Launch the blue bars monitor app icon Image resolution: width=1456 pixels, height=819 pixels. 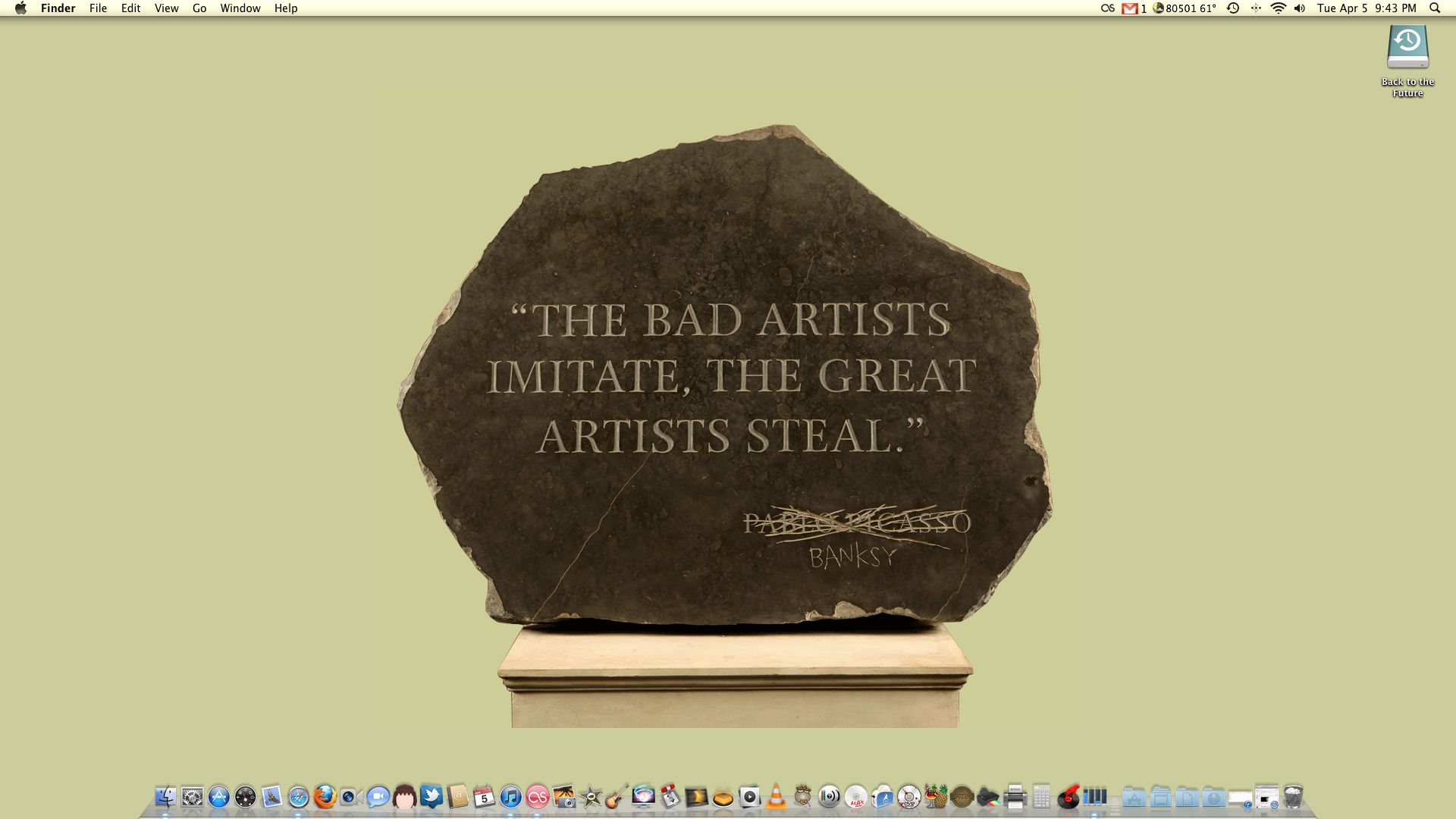(1094, 797)
